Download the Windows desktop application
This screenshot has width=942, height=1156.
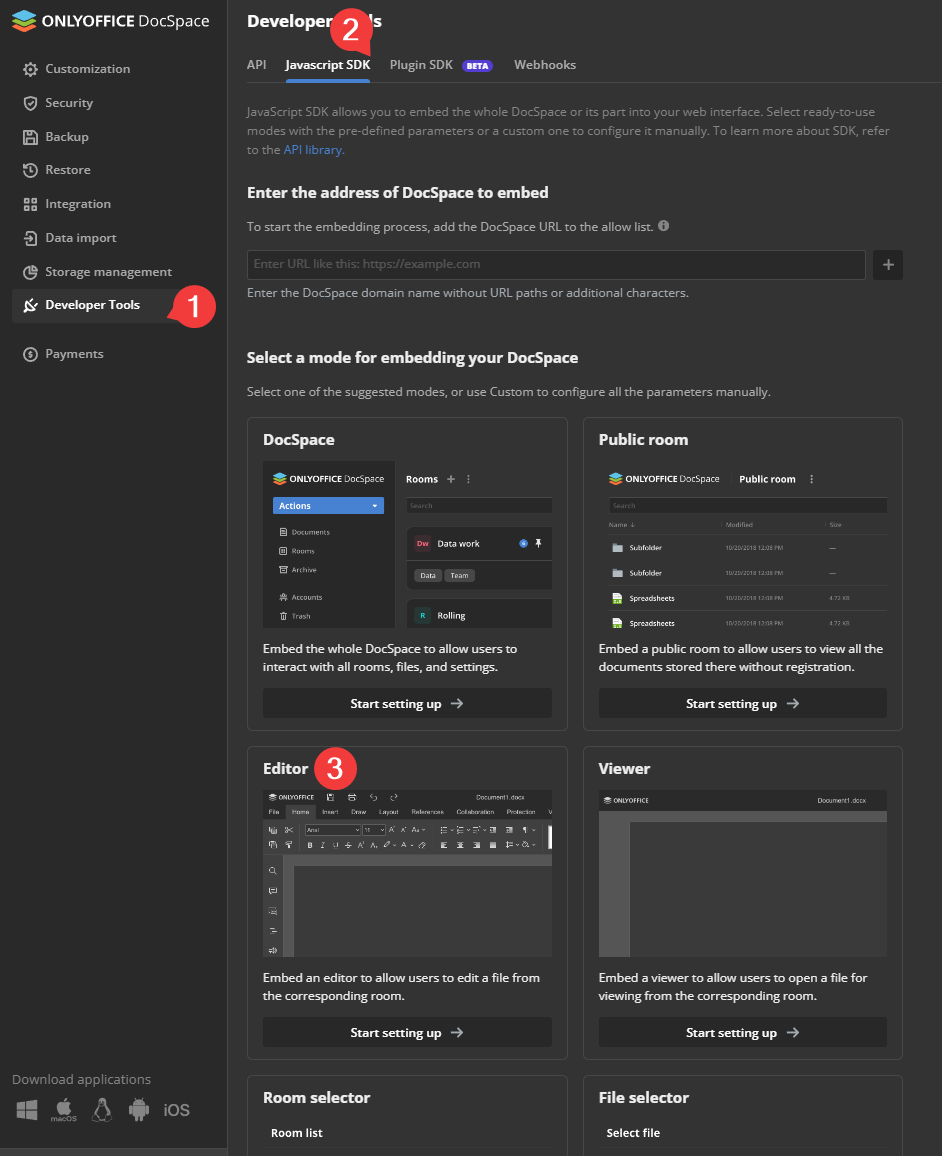click(x=27, y=1110)
